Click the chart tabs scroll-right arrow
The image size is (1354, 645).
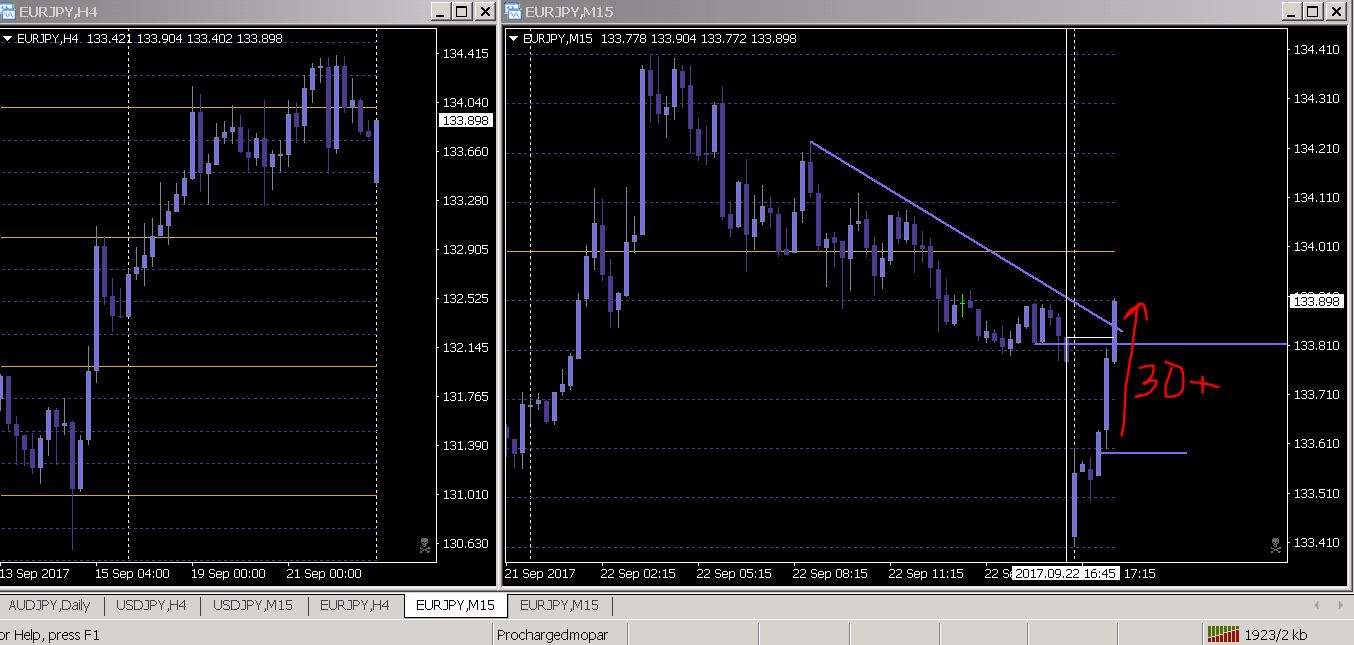coord(1339,605)
